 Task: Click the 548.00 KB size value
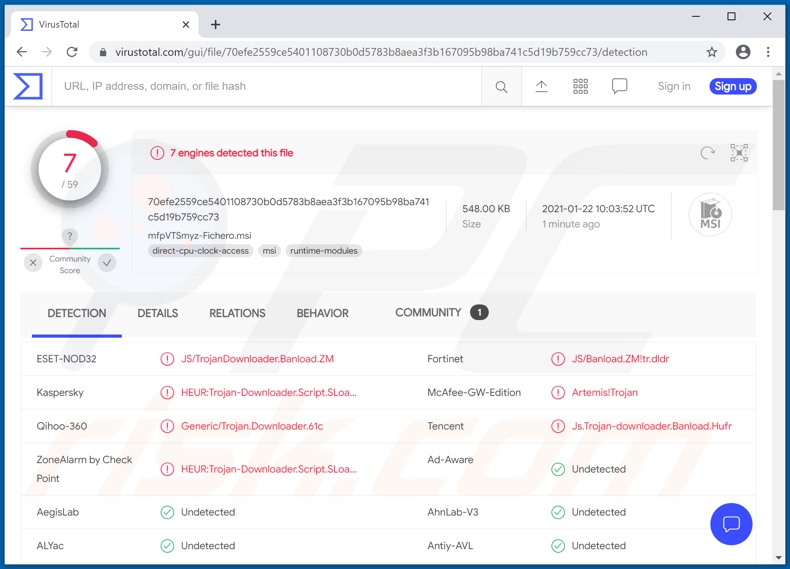click(x=486, y=209)
